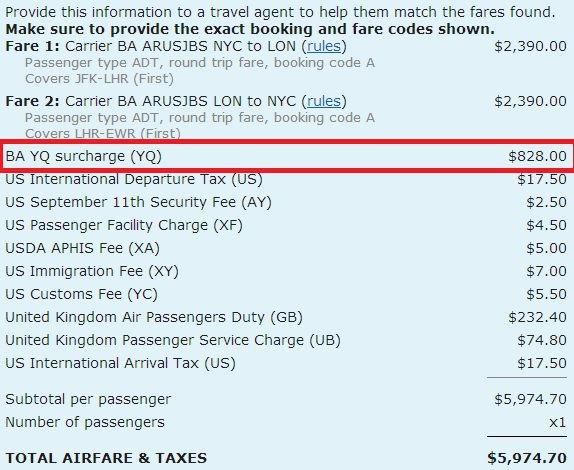Click the Subtotal per passenger label
The image size is (574, 470).
pyautogui.click(x=88, y=399)
